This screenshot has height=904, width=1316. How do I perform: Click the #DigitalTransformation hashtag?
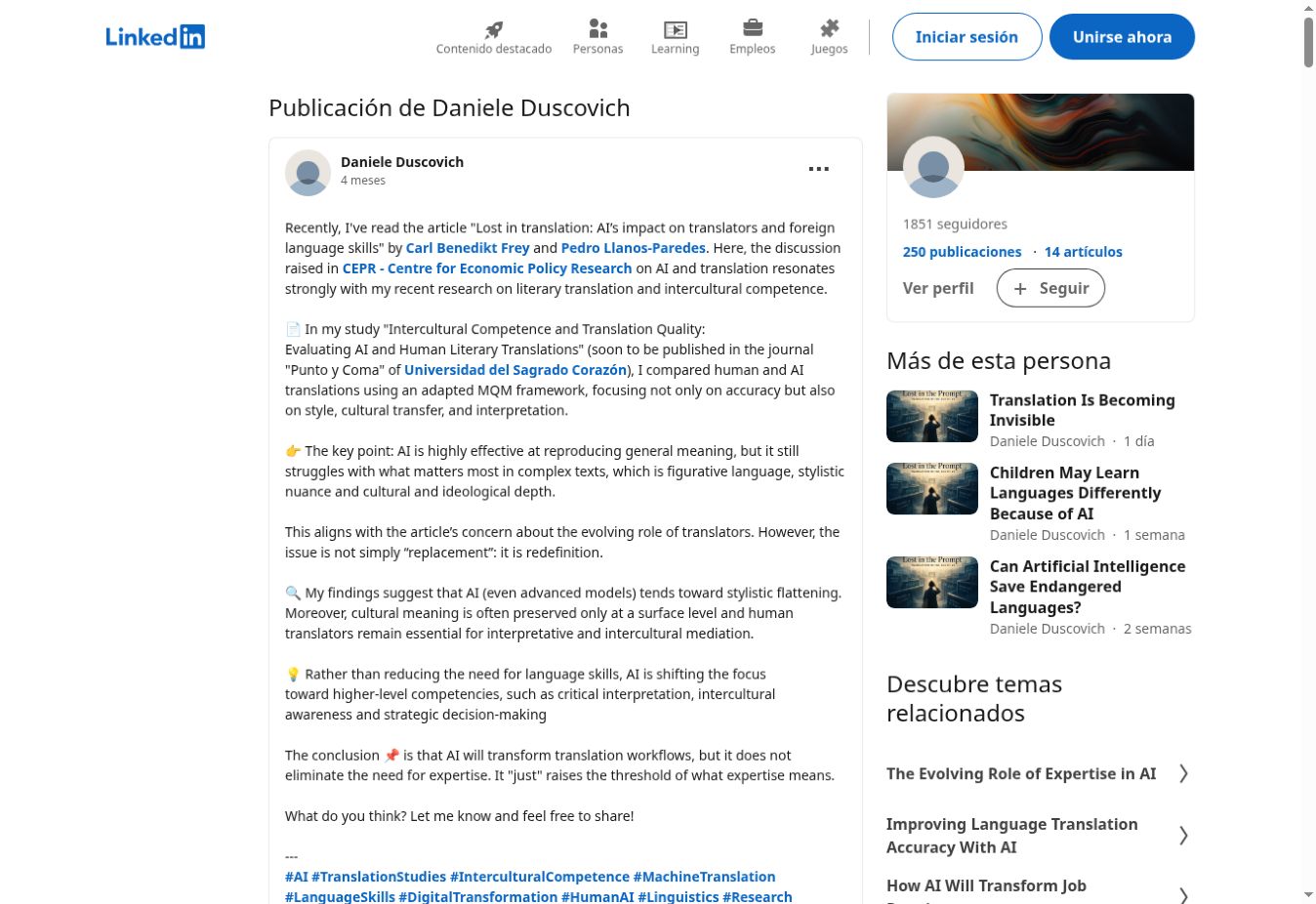[478, 896]
